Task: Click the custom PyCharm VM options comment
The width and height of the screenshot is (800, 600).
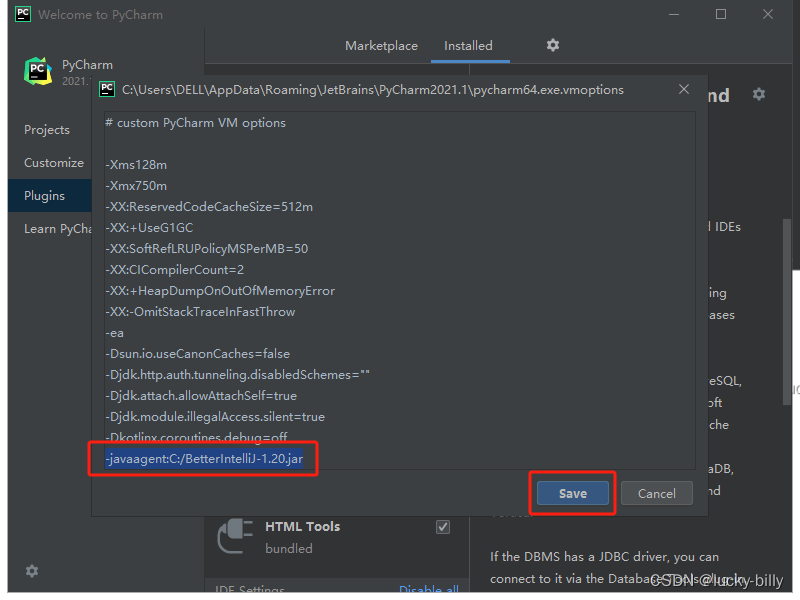Action: click(x=195, y=123)
